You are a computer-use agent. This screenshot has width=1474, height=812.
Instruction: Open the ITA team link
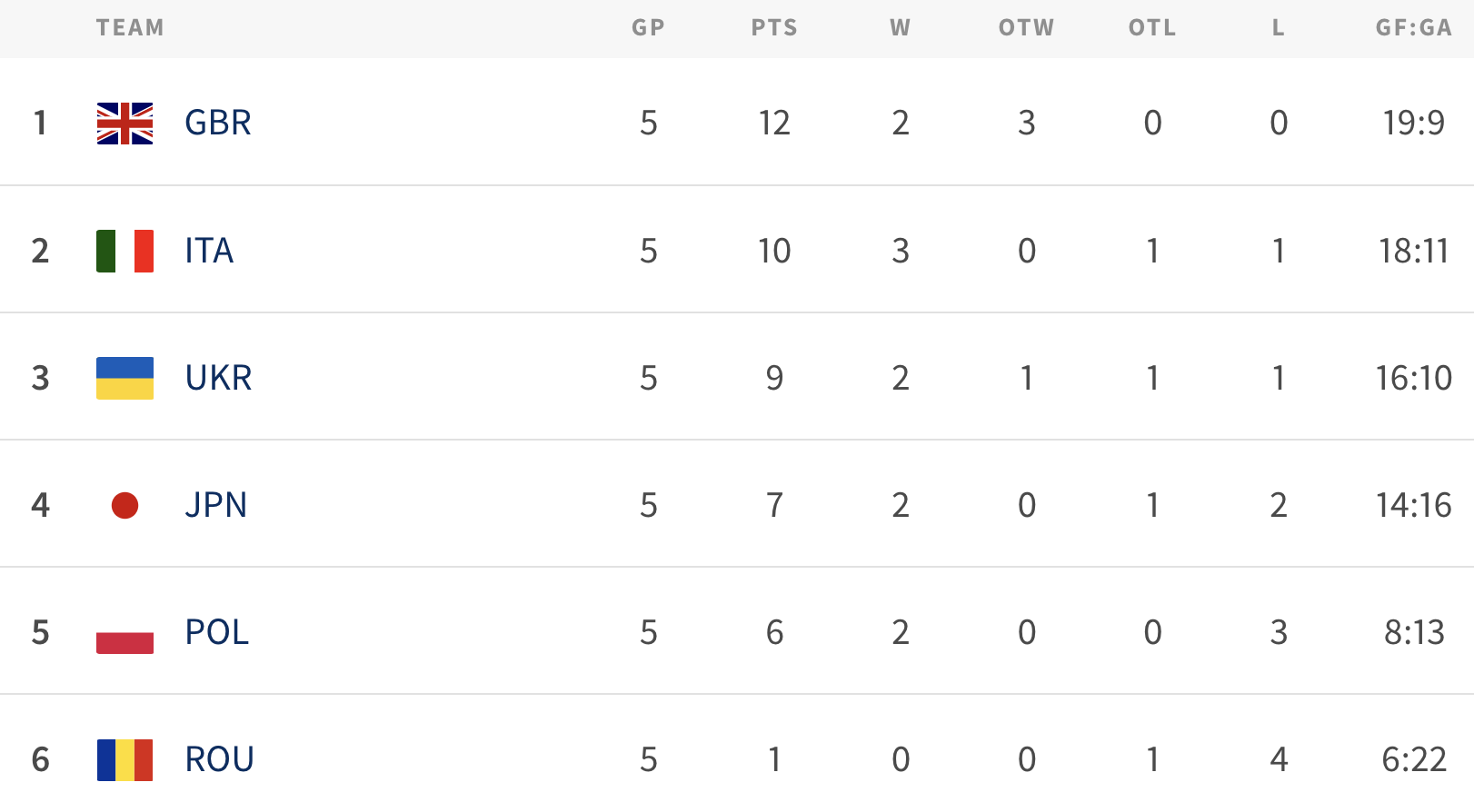(209, 251)
